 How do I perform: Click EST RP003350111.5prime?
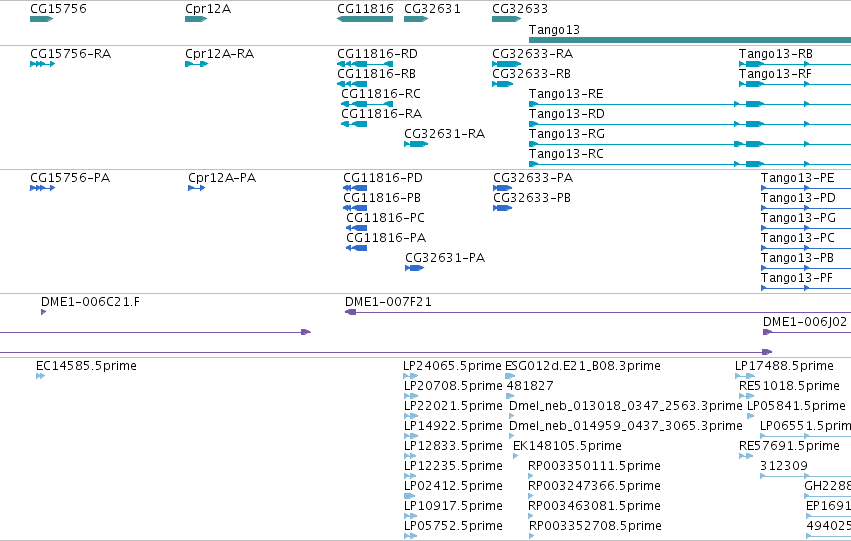coord(594,467)
